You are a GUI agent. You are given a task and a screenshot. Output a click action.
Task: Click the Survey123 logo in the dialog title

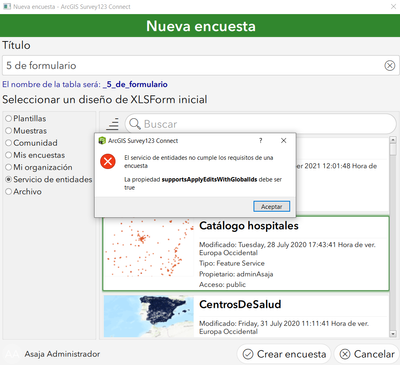102,141
